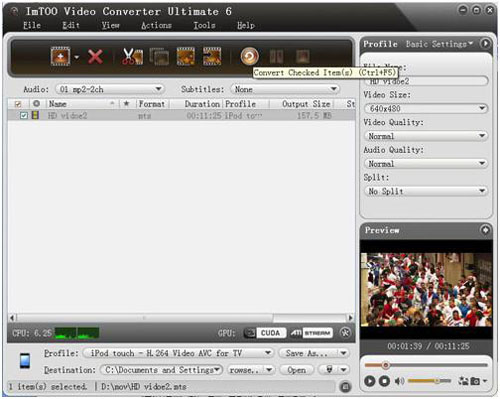Open the Audio track dropdown
This screenshot has width=500, height=399.
pyautogui.click(x=109, y=89)
